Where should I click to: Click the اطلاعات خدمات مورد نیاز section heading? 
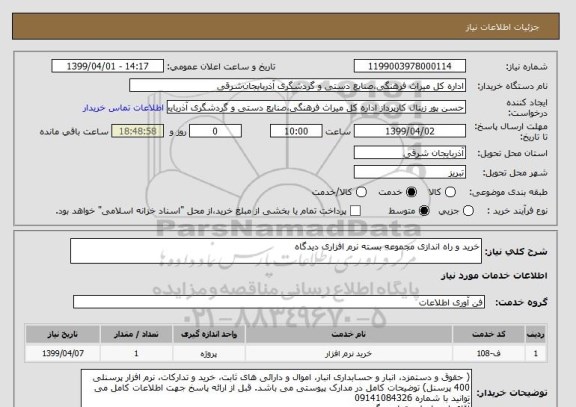494,276
